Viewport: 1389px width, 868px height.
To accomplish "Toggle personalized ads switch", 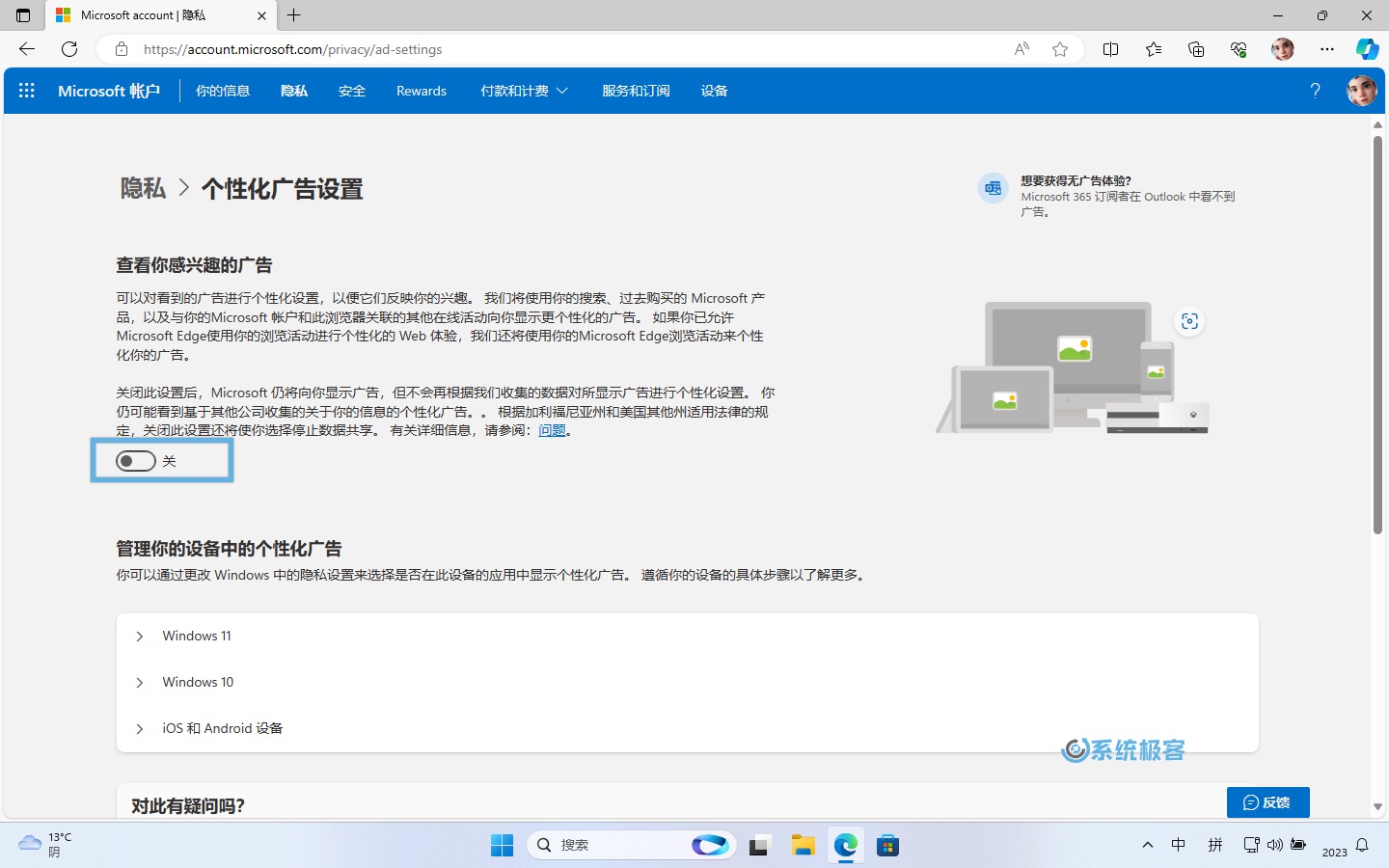I will tap(136, 461).
